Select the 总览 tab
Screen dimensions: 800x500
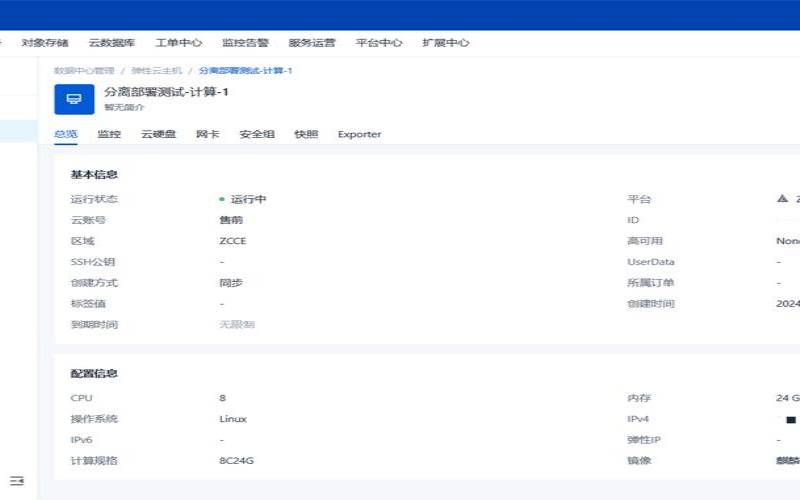click(66, 134)
